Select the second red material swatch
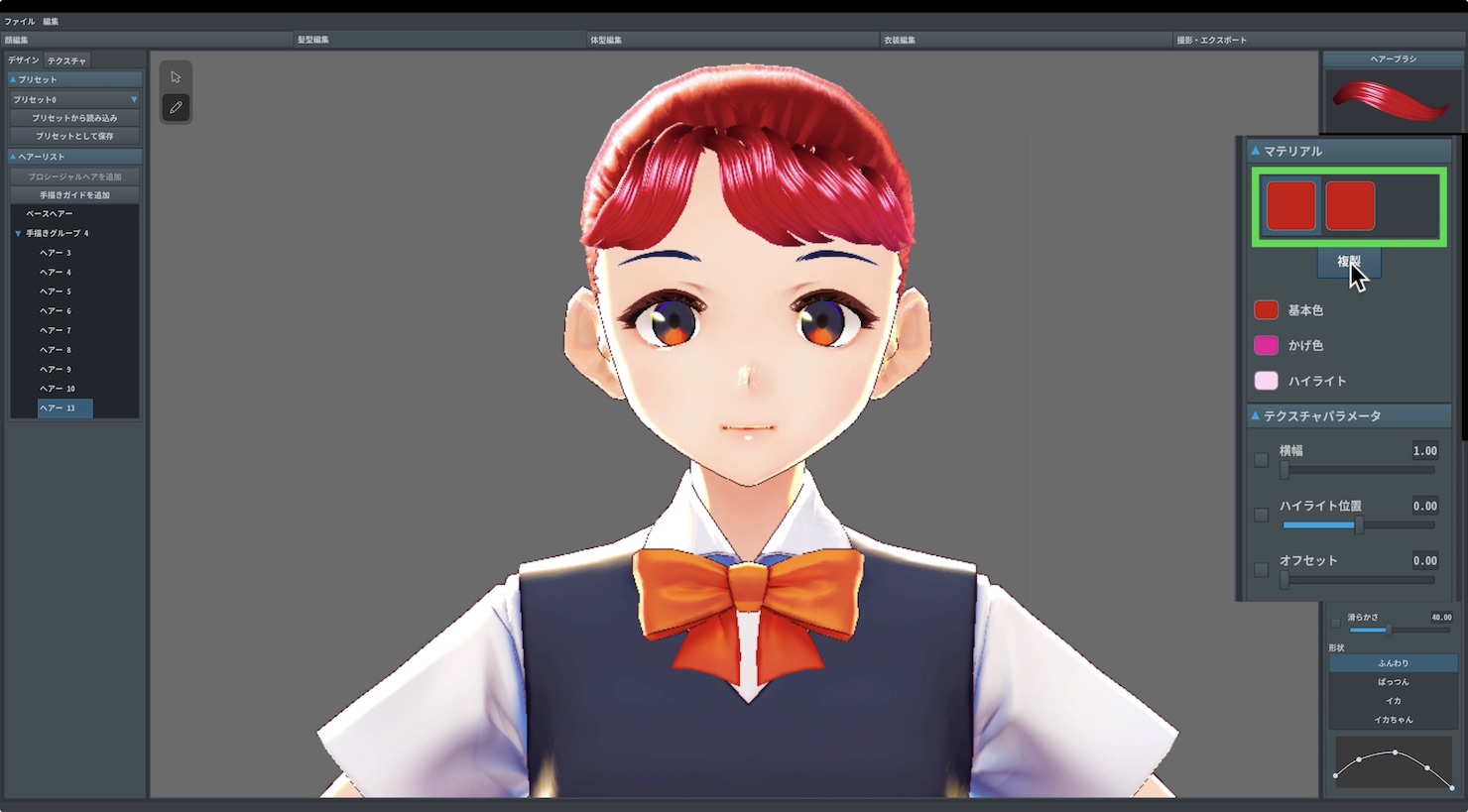Viewport: 1468px width, 812px height. pos(1350,206)
